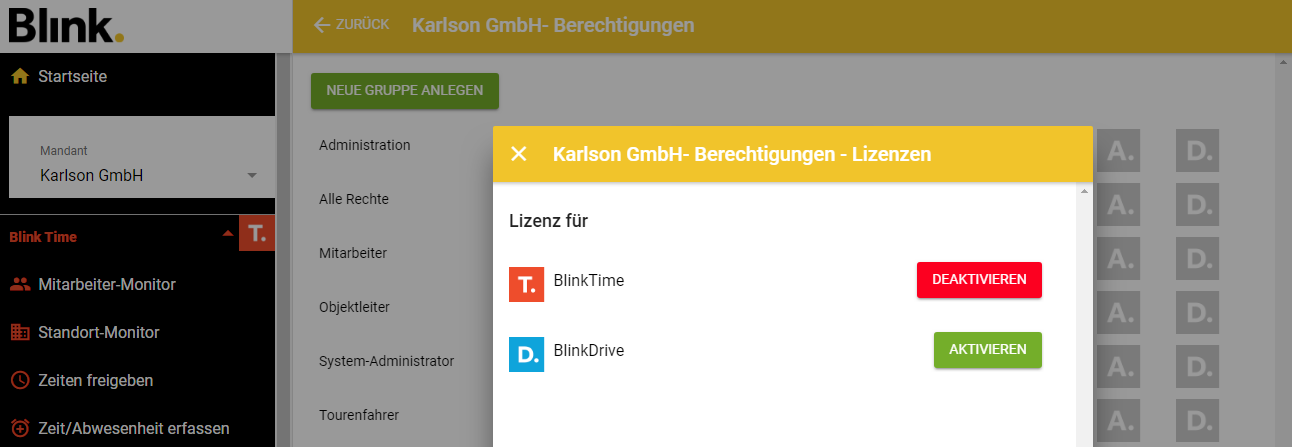Go to Startseite in the sidebar
Viewport: 1292px width, 447px height.
click(x=72, y=76)
